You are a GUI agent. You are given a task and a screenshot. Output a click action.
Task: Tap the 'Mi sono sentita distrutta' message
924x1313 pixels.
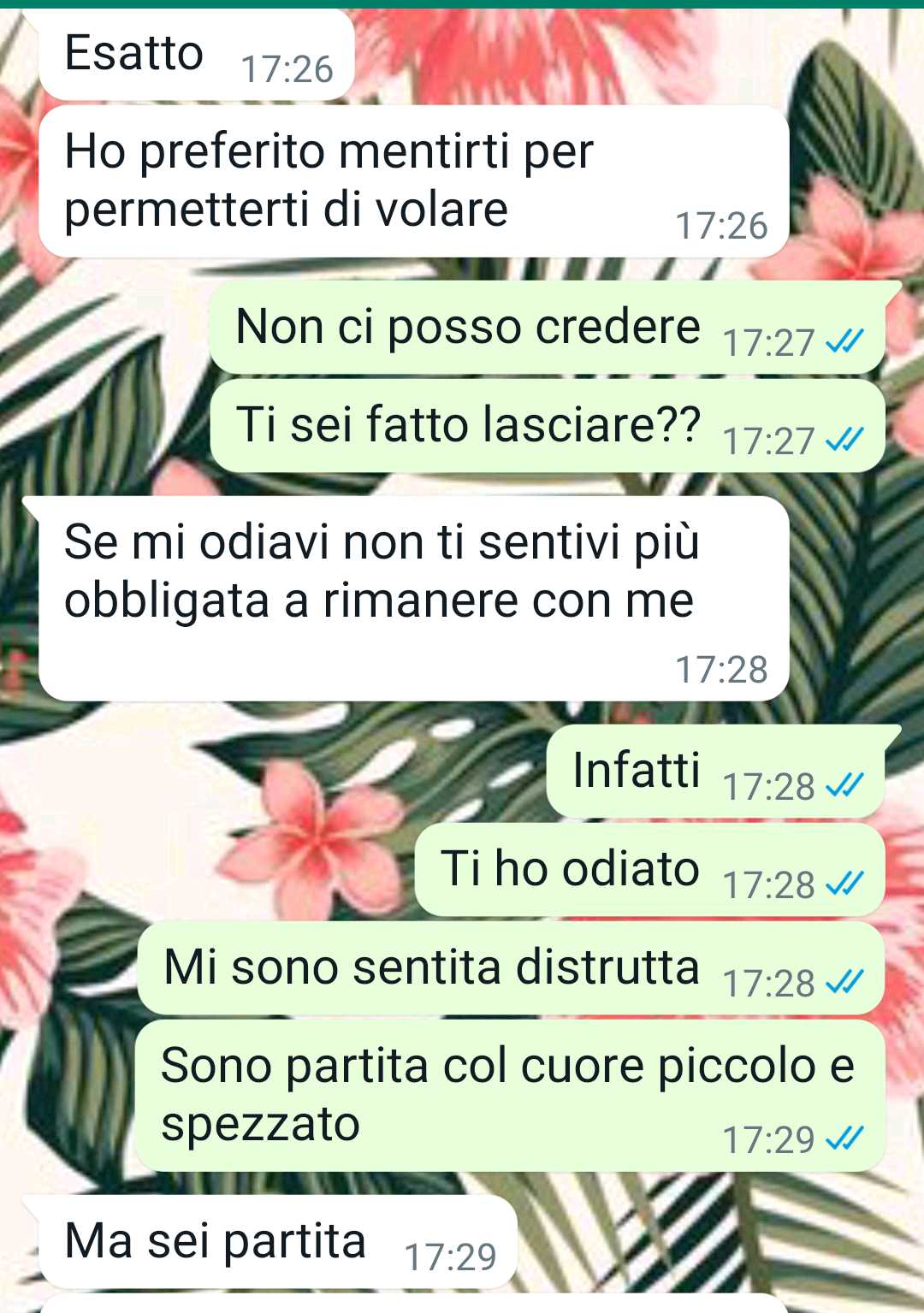[511, 968]
